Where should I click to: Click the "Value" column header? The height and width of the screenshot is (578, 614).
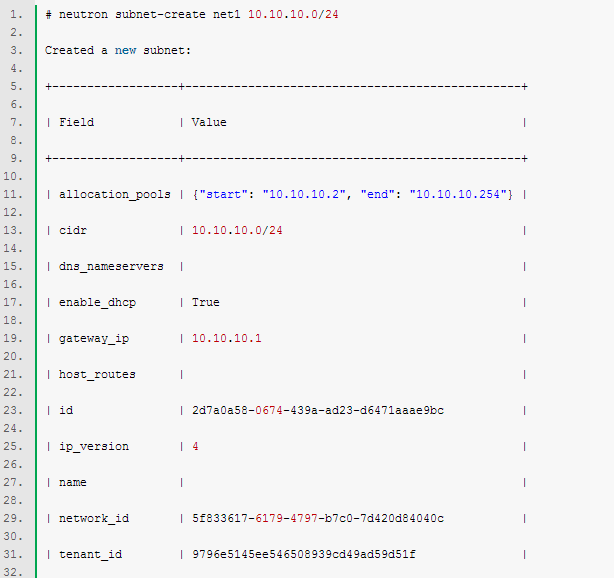tap(209, 122)
